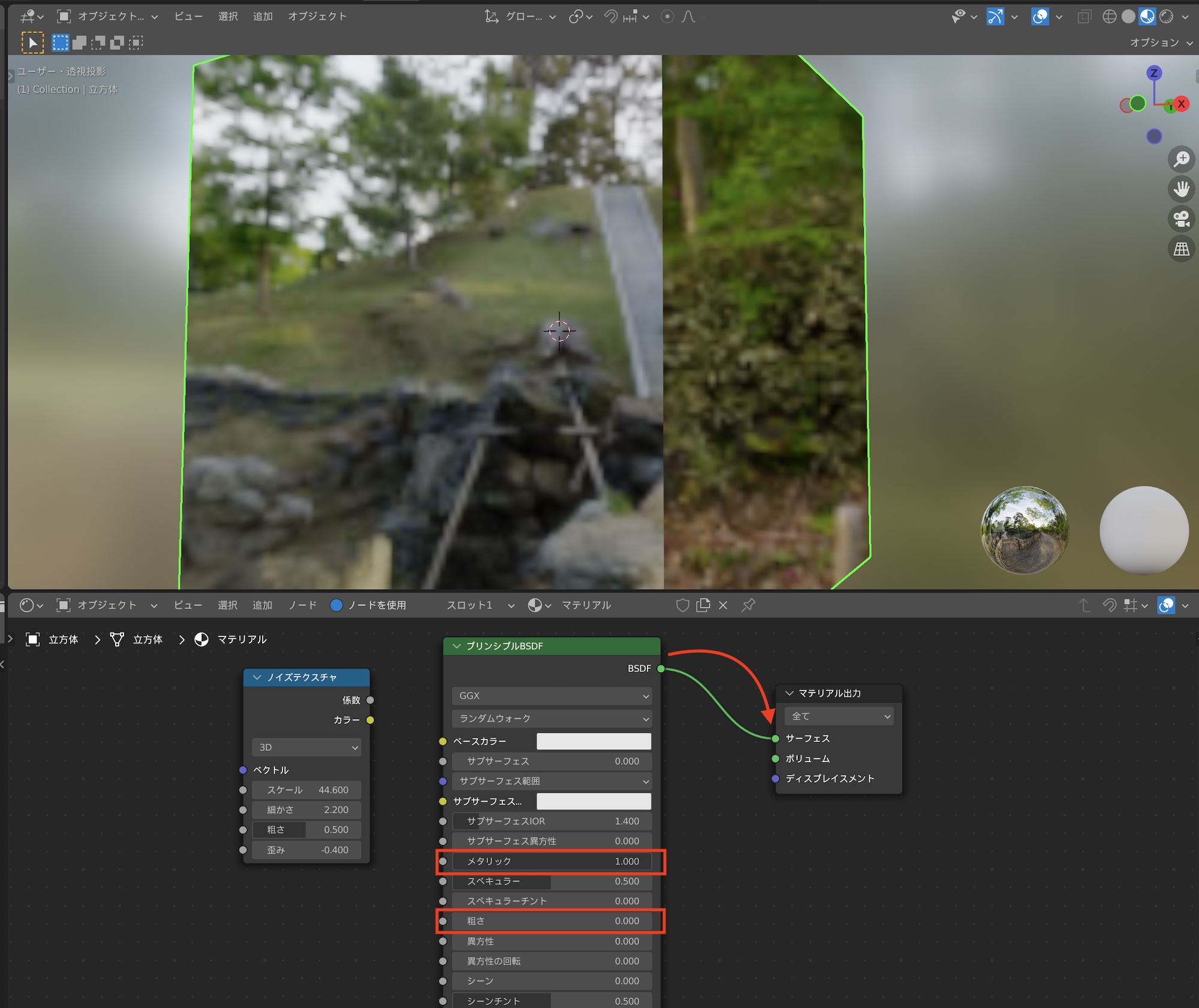Image resolution: width=1199 pixels, height=1008 pixels.
Task: Open the GGX distribution dropdown
Action: pos(552,696)
